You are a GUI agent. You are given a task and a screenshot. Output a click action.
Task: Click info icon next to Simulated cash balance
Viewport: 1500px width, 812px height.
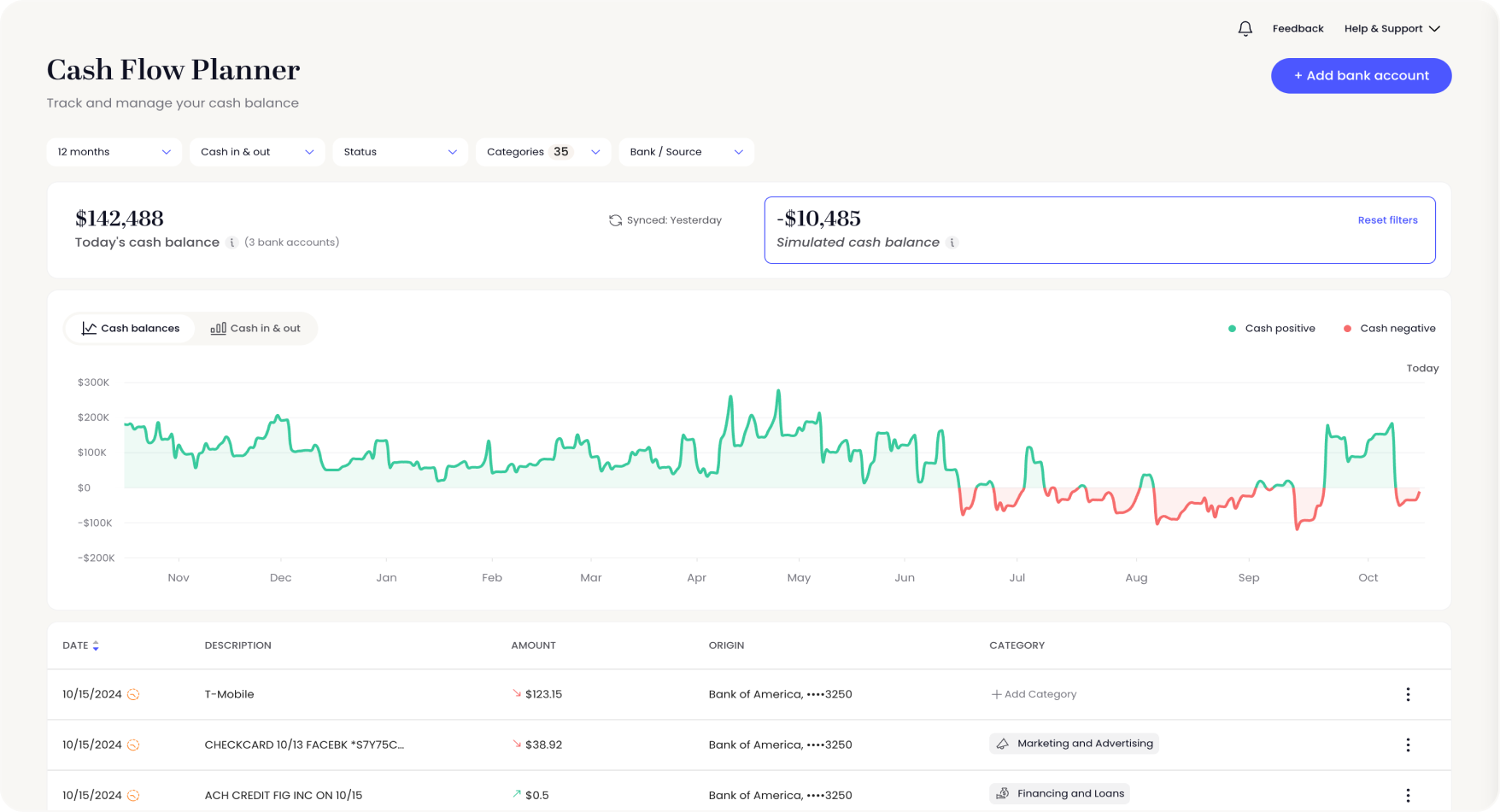coord(952,242)
